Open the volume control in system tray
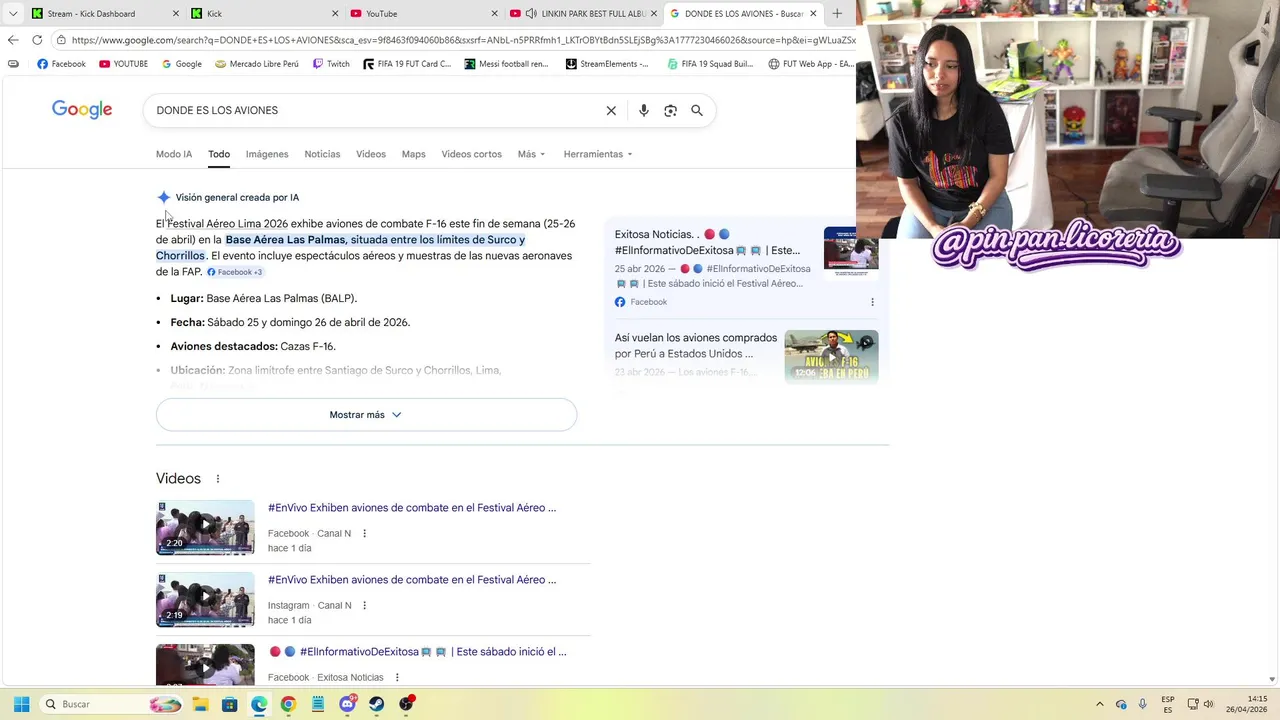 1209,704
